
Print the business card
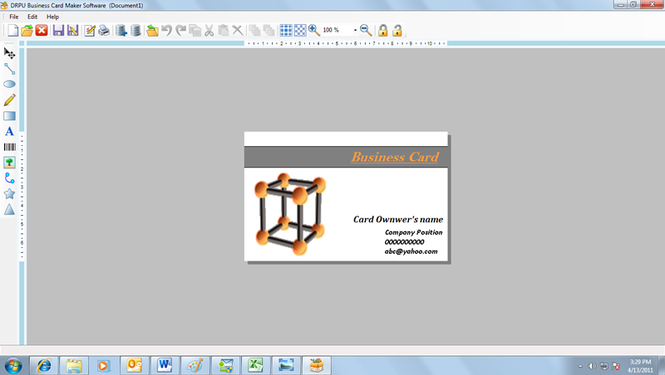coord(104,31)
